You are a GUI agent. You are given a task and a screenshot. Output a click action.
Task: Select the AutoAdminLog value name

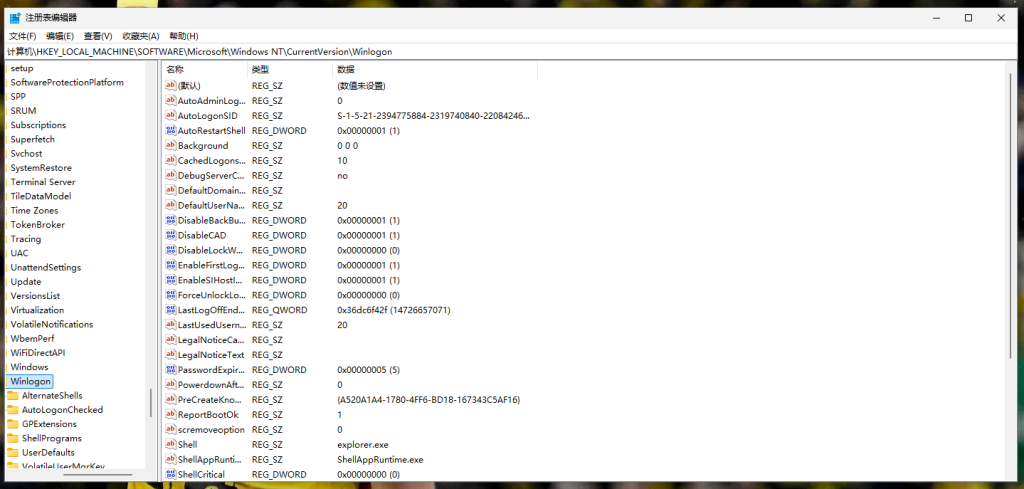pos(212,101)
